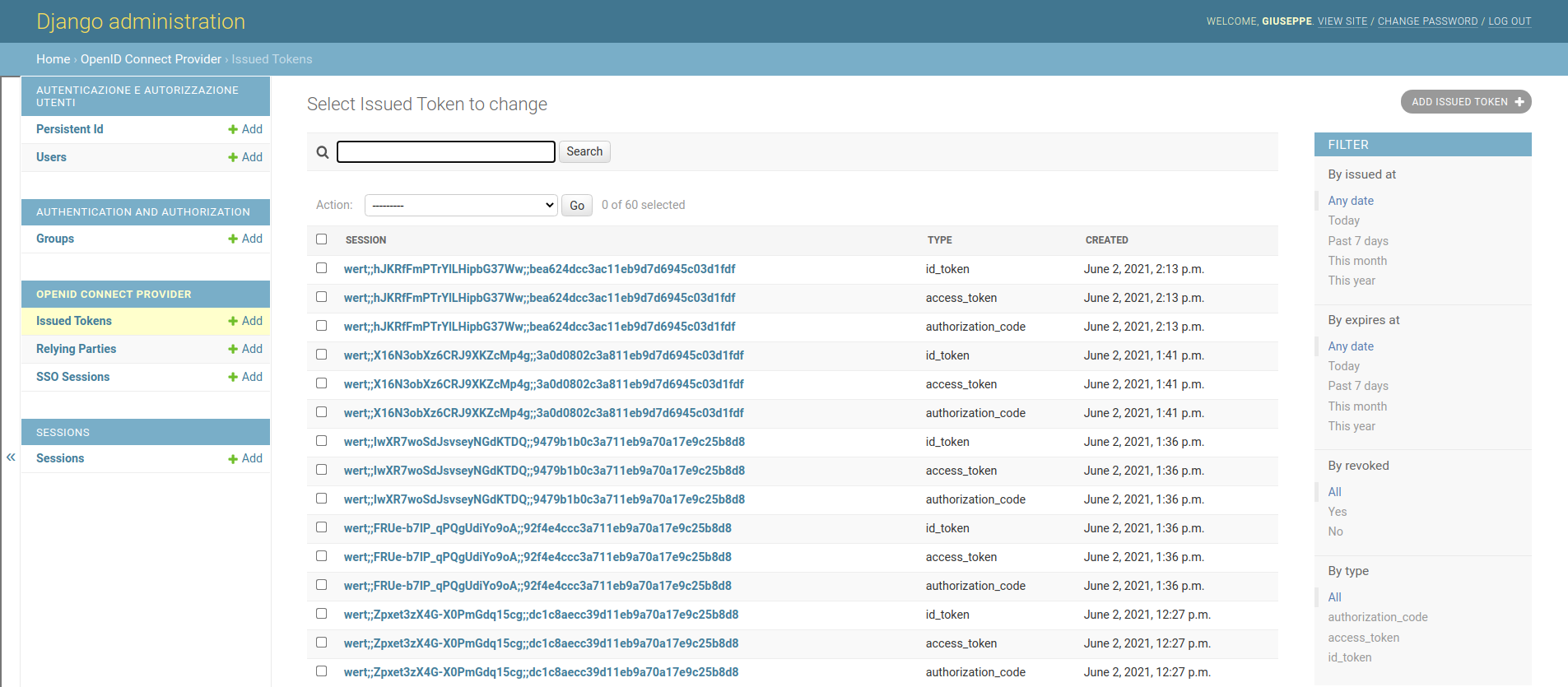Open the FRUe-b7IP authorization_code session link
Viewport: 1568px width, 687px height.
pyautogui.click(x=537, y=586)
